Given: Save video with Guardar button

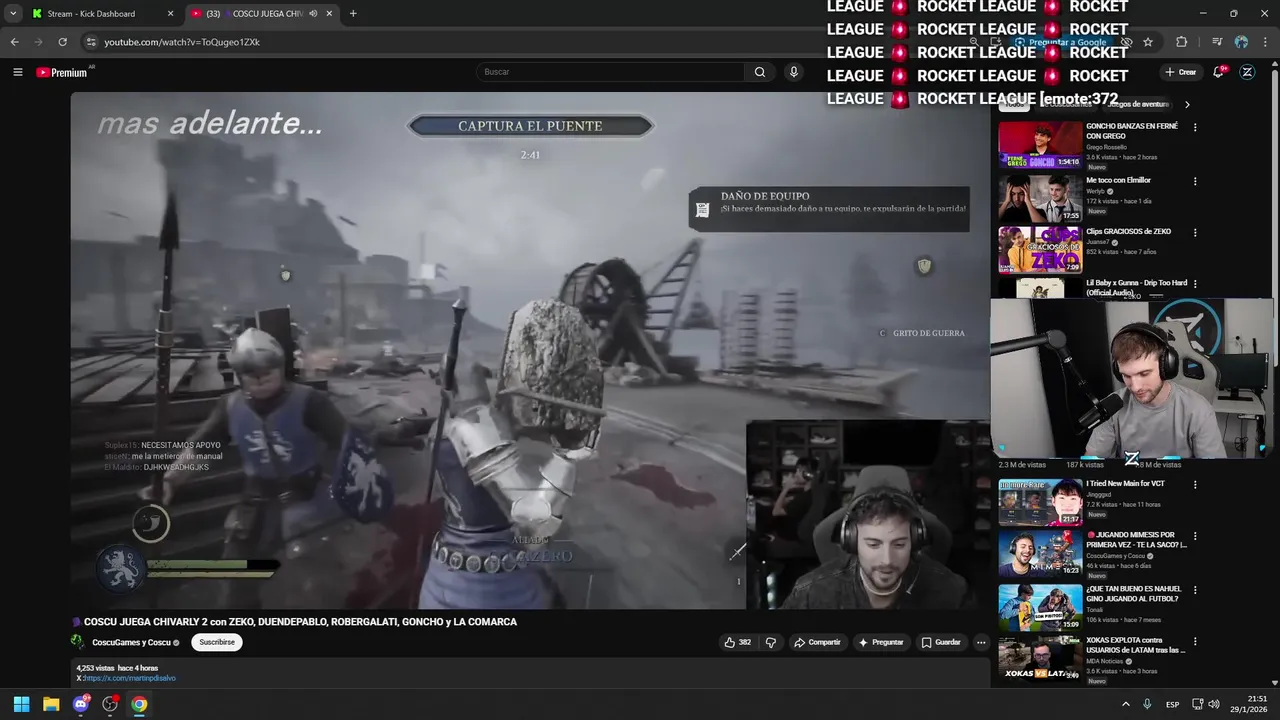Looking at the screenshot, I should point(941,642).
